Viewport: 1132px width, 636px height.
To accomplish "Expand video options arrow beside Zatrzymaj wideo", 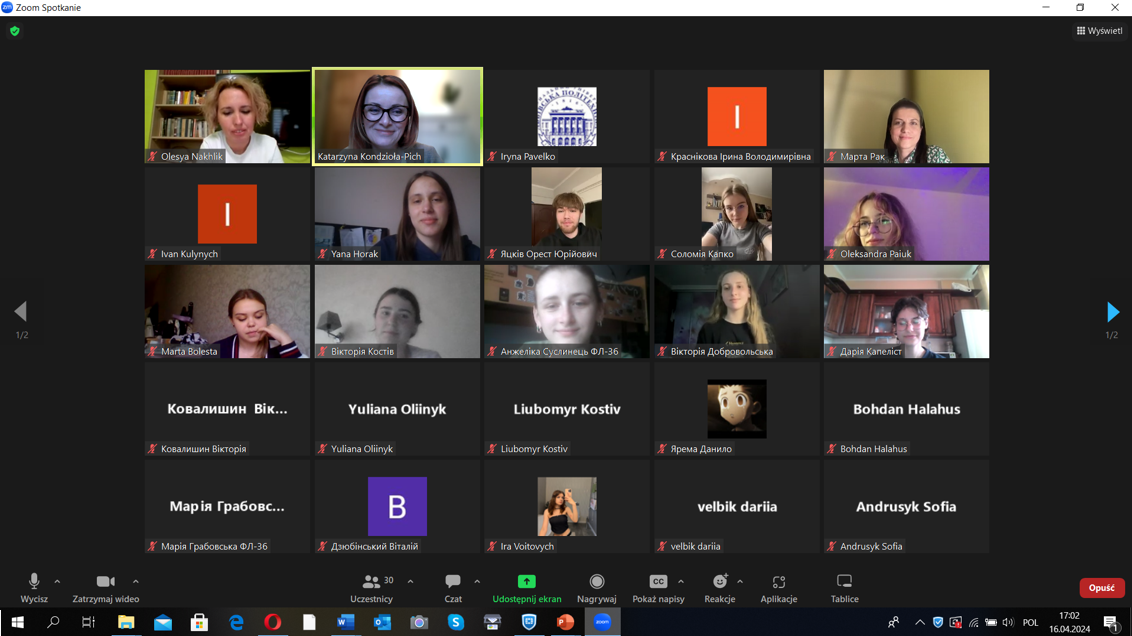I will pyautogui.click(x=136, y=581).
